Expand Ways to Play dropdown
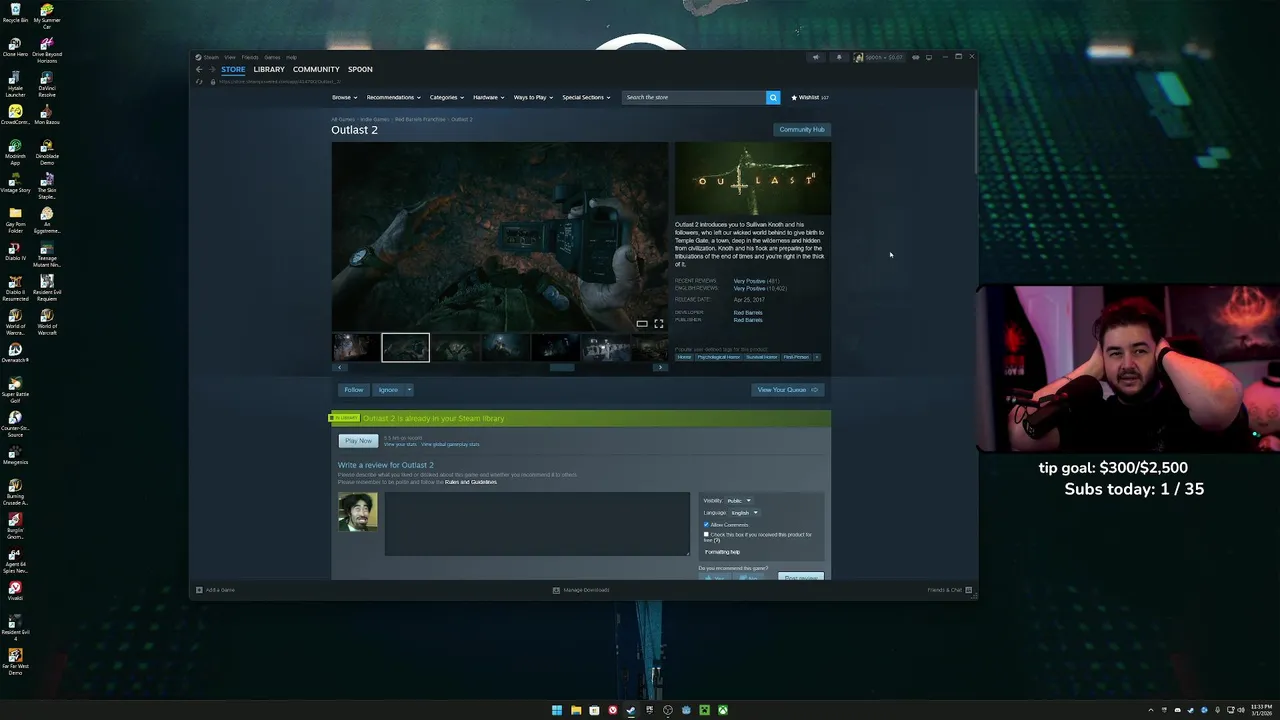1280x720 pixels. [x=533, y=97]
